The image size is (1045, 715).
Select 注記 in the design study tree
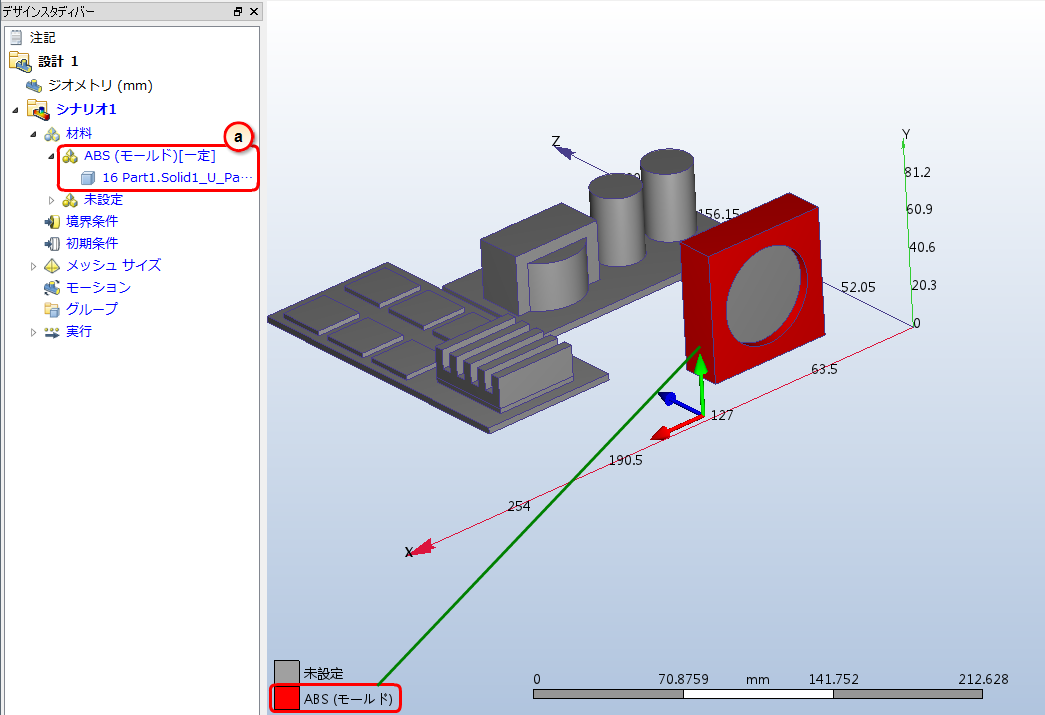tap(43, 38)
